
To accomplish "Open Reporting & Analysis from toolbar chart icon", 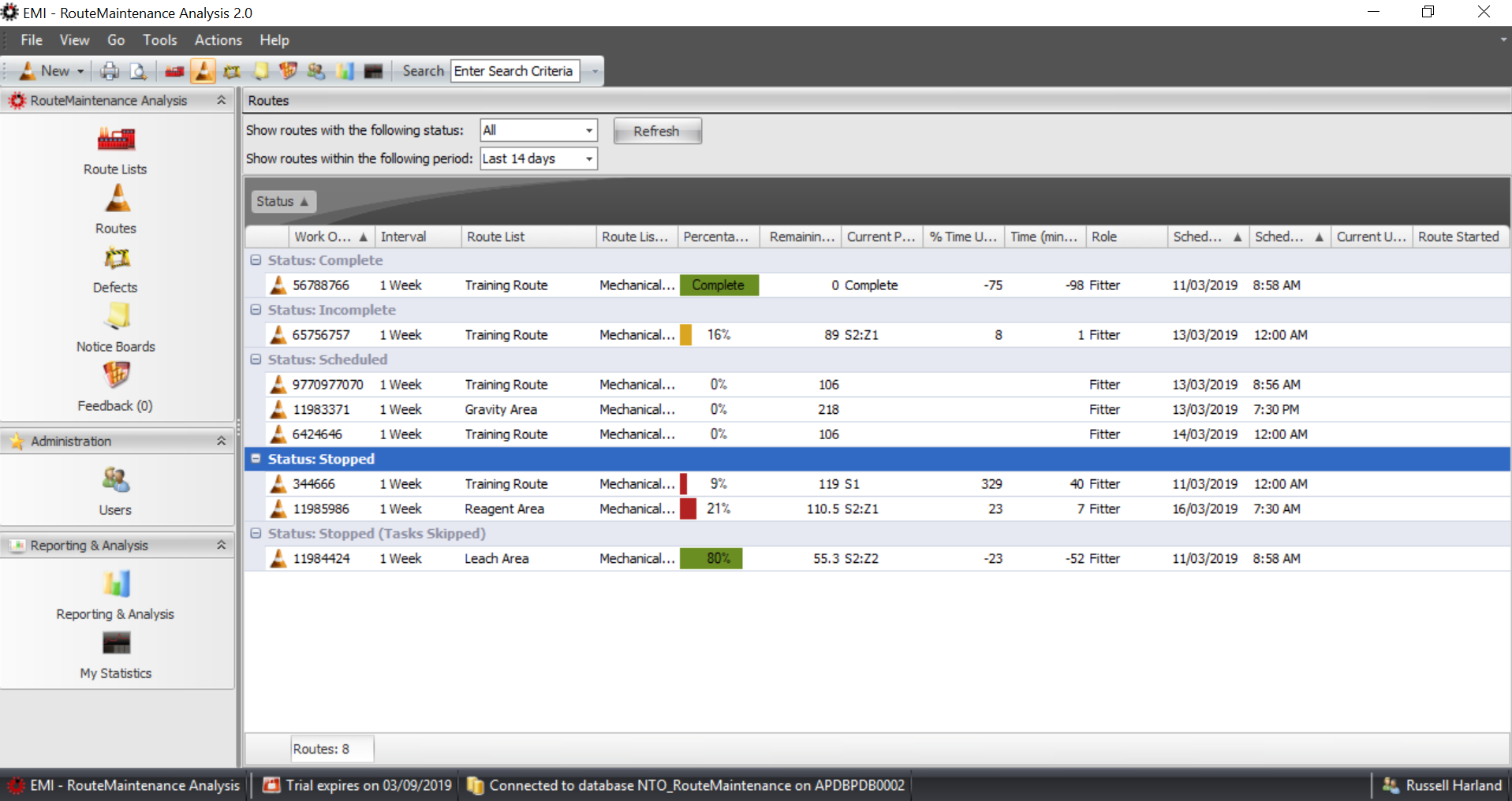I will (x=345, y=71).
